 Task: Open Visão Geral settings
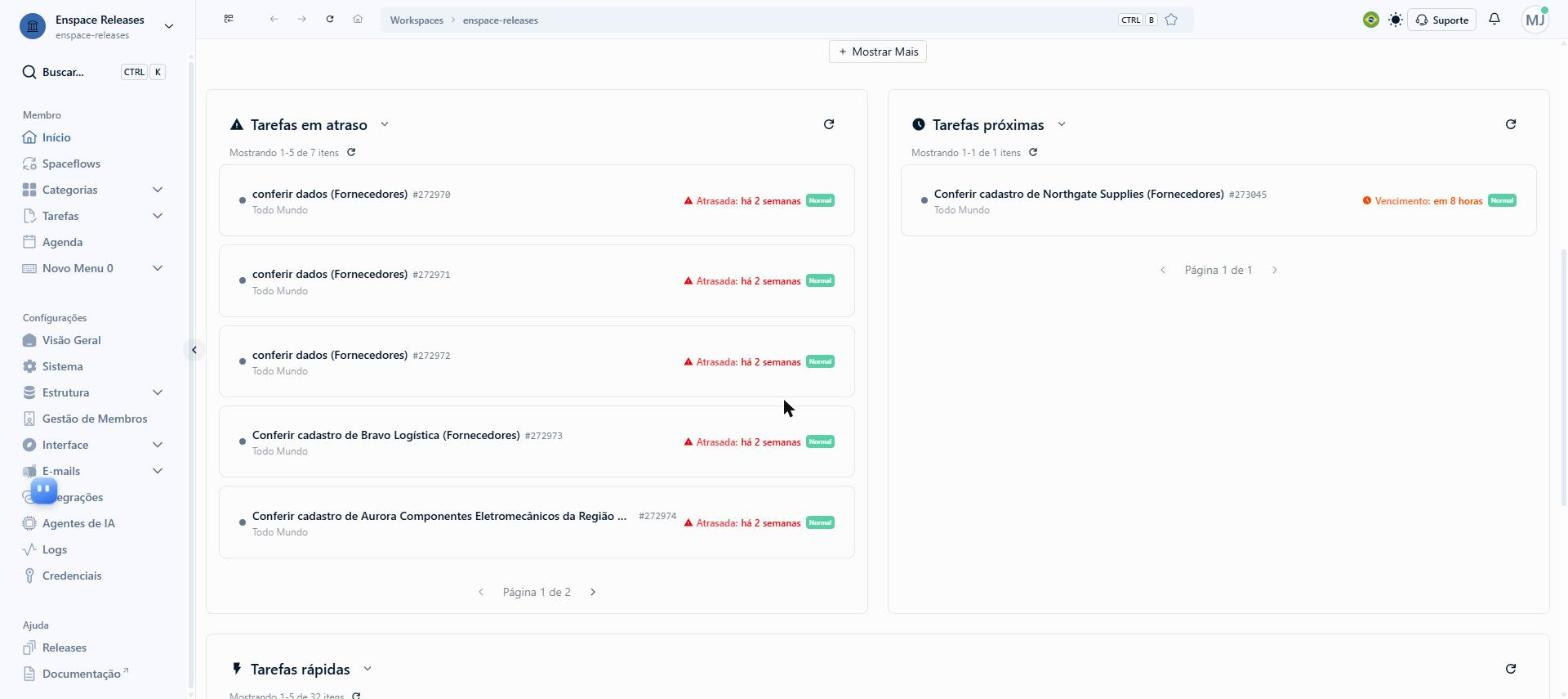71,340
